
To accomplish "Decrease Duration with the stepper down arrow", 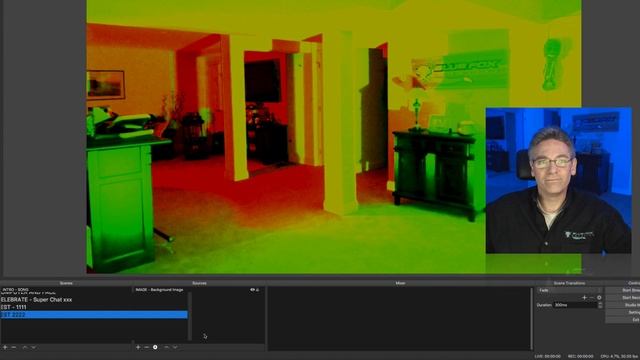I will coord(600,307).
